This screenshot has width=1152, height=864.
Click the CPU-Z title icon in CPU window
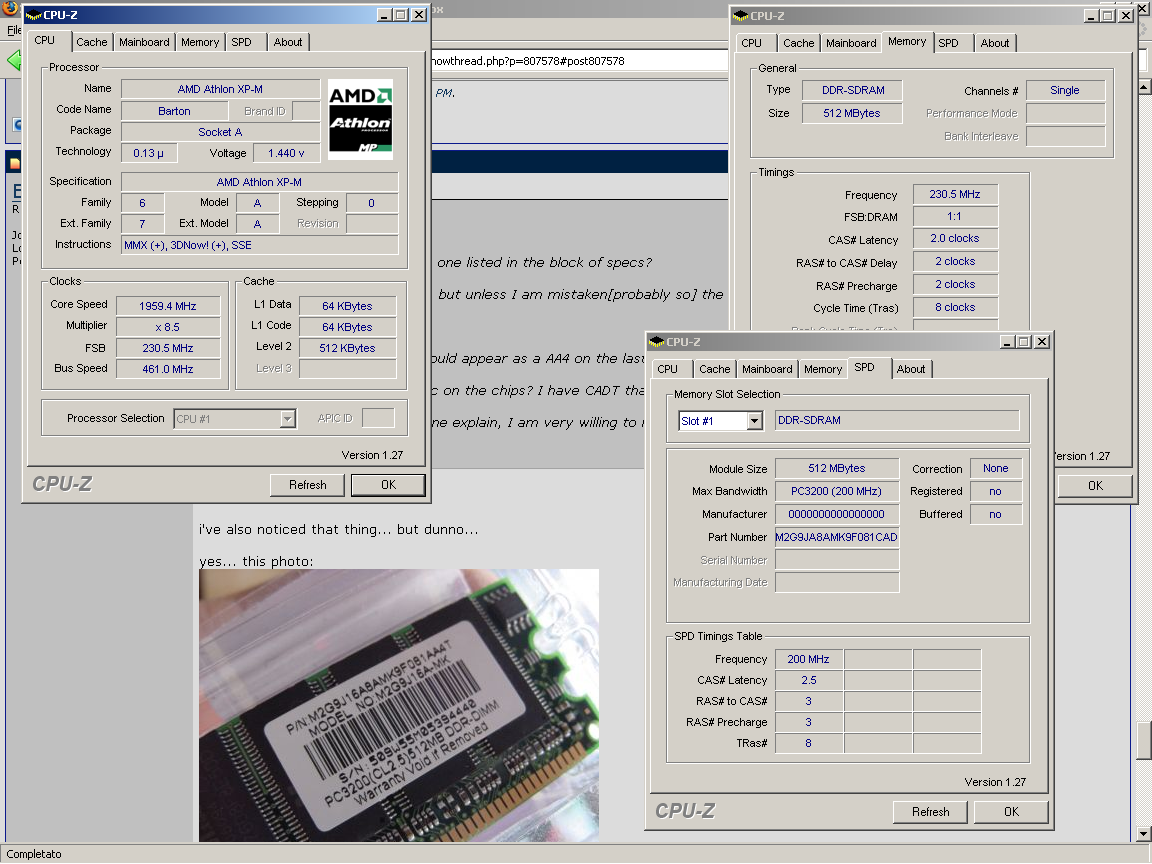(34, 15)
